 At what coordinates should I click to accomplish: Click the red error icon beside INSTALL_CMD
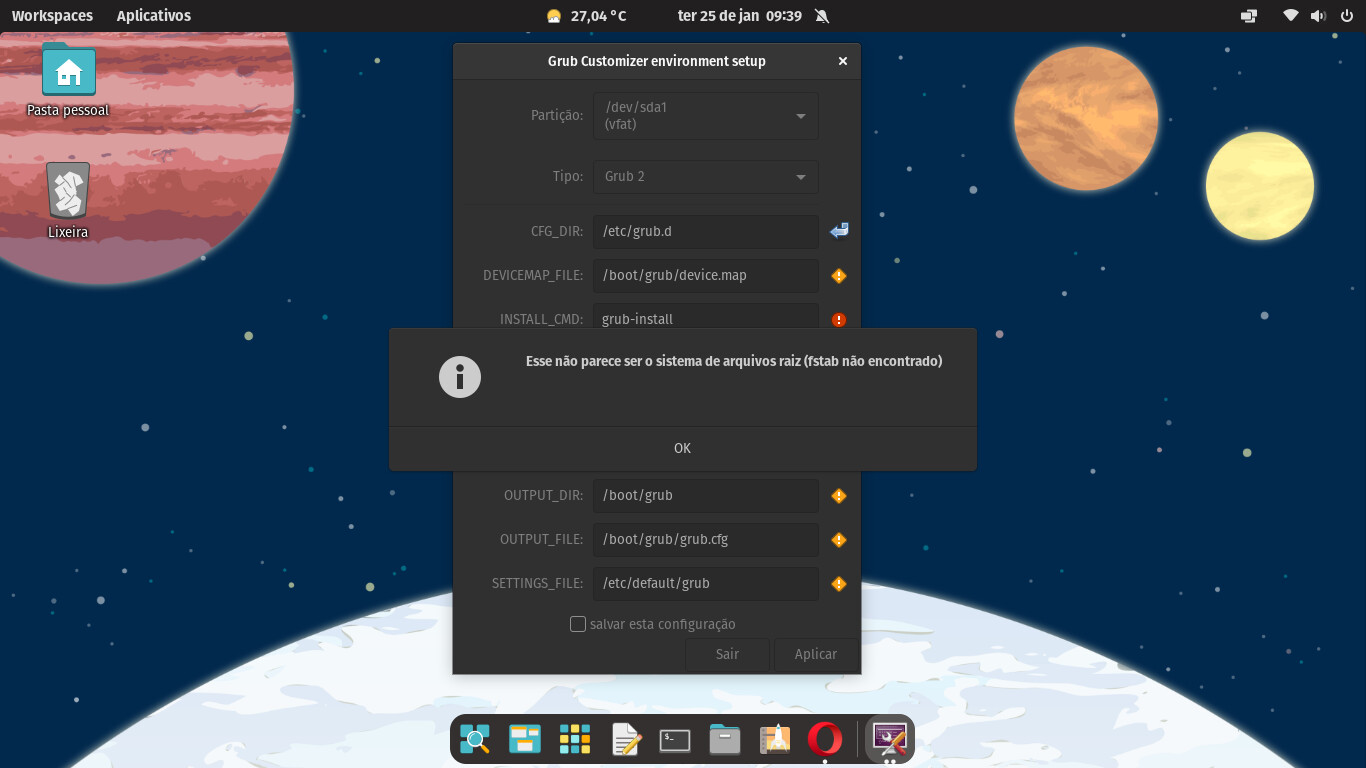click(x=839, y=320)
